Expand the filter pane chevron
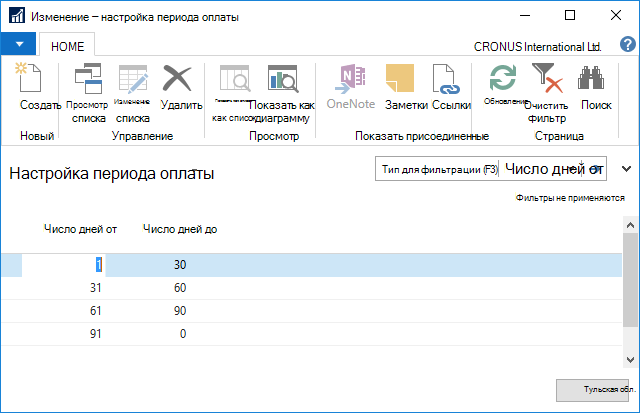Viewport: 640px width, 413px height. point(626,169)
